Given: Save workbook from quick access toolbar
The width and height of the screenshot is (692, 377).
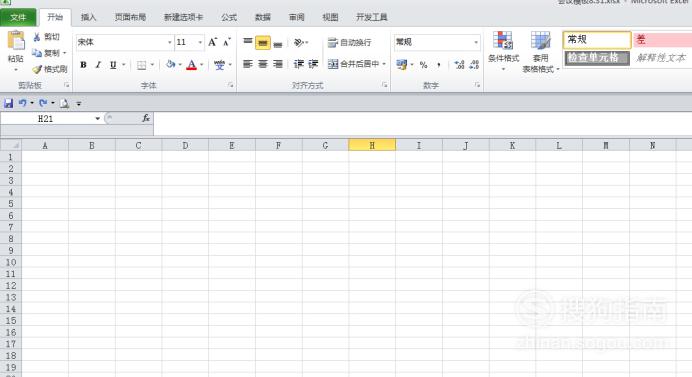Looking at the screenshot, I should click(8, 103).
